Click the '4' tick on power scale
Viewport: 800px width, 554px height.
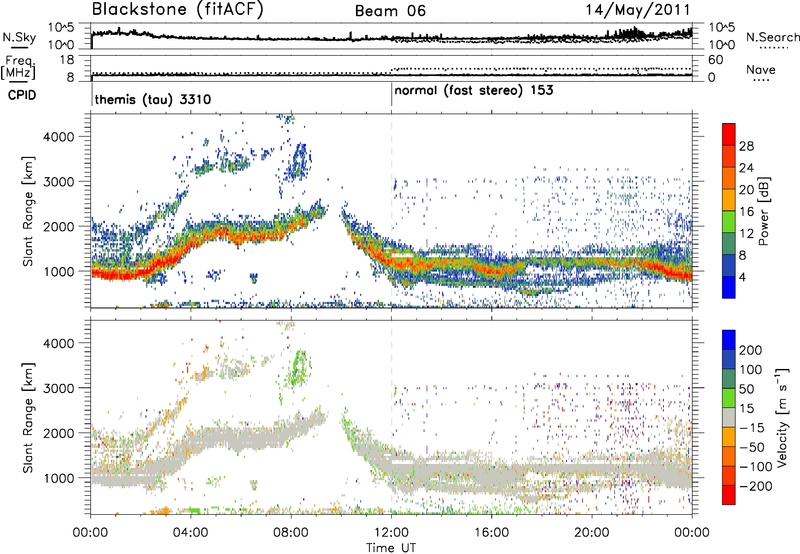[742, 277]
